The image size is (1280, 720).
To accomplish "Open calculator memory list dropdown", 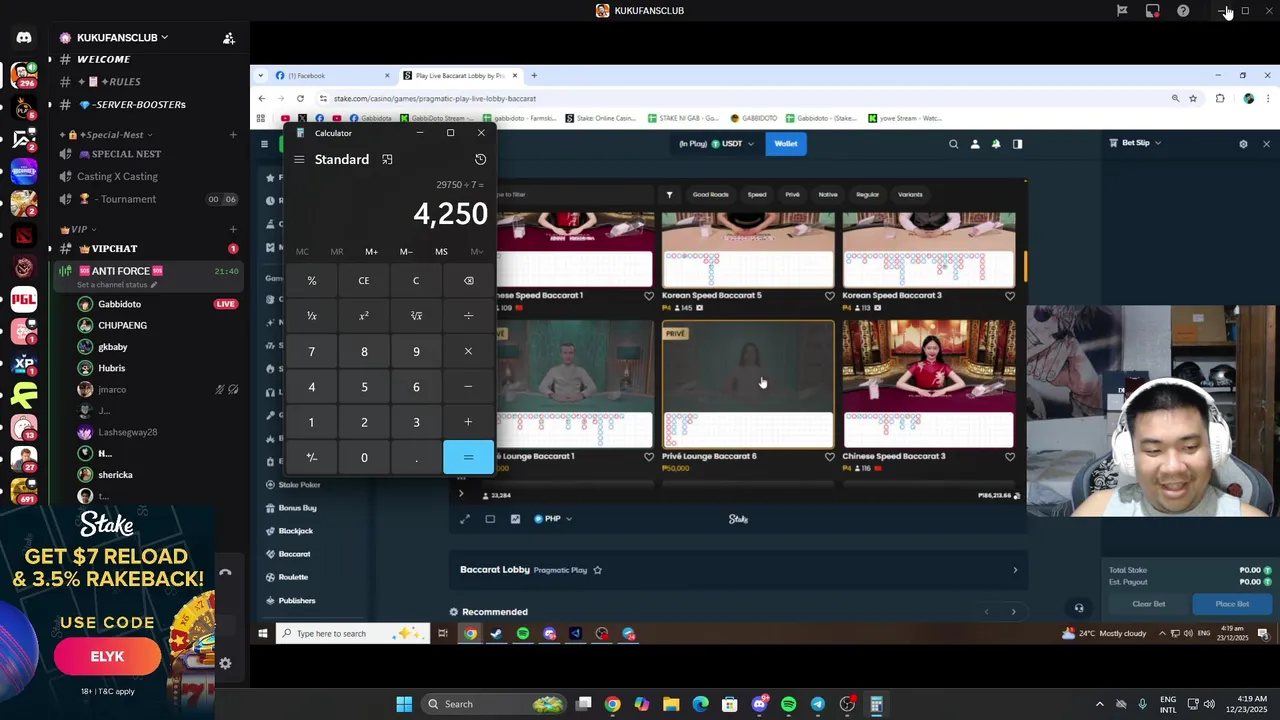I will pyautogui.click(x=477, y=252).
